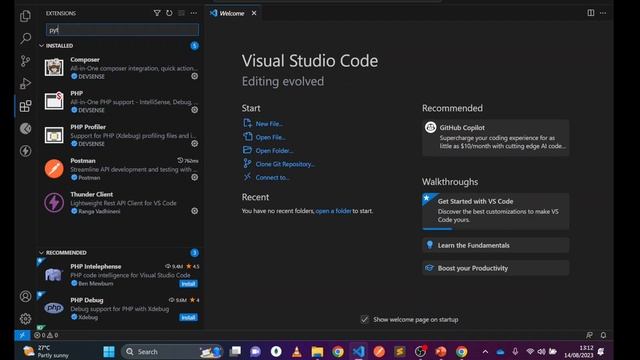The width and height of the screenshot is (640, 360).
Task: Toggle Show welcome page on startup checkbox
Action: click(x=364, y=320)
